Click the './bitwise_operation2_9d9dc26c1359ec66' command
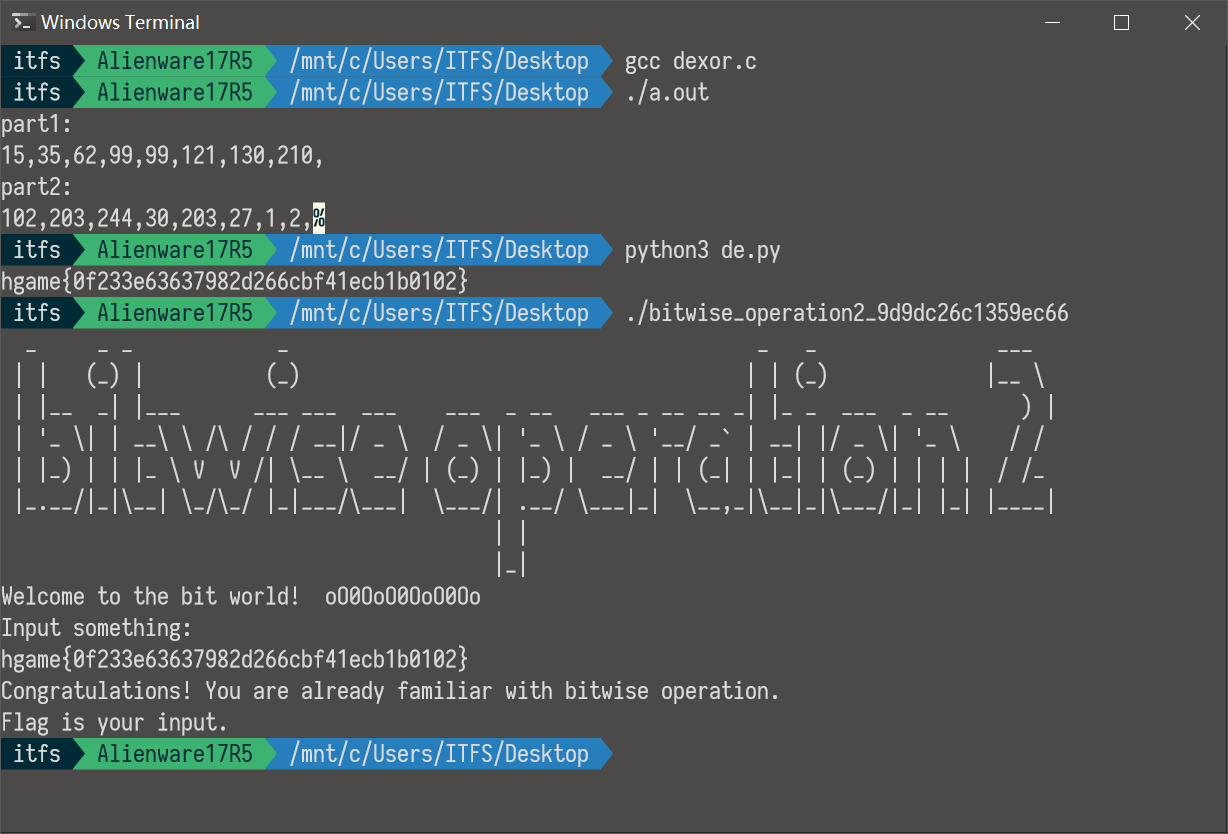This screenshot has height=834, width=1228. click(x=846, y=314)
